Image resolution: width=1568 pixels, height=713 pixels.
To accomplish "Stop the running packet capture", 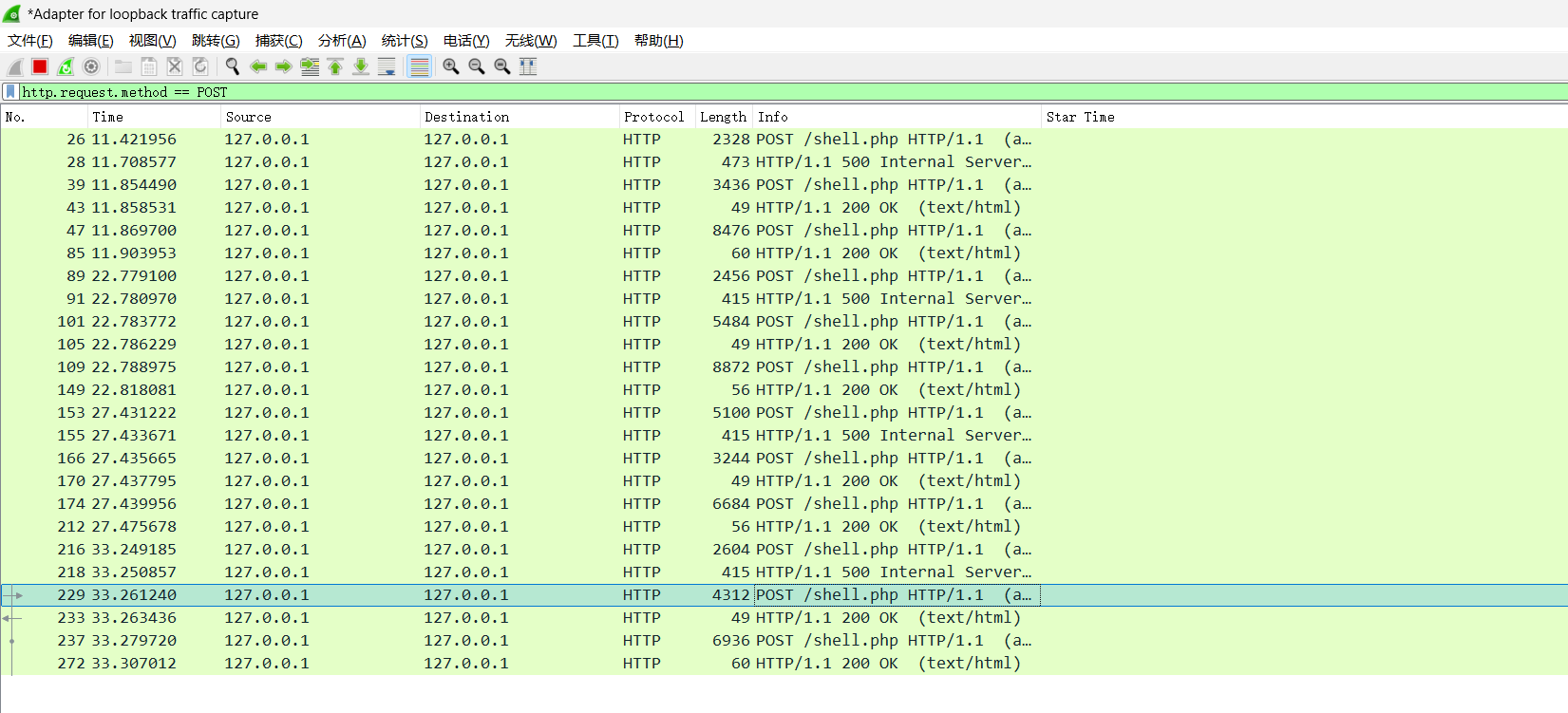I will (x=40, y=66).
